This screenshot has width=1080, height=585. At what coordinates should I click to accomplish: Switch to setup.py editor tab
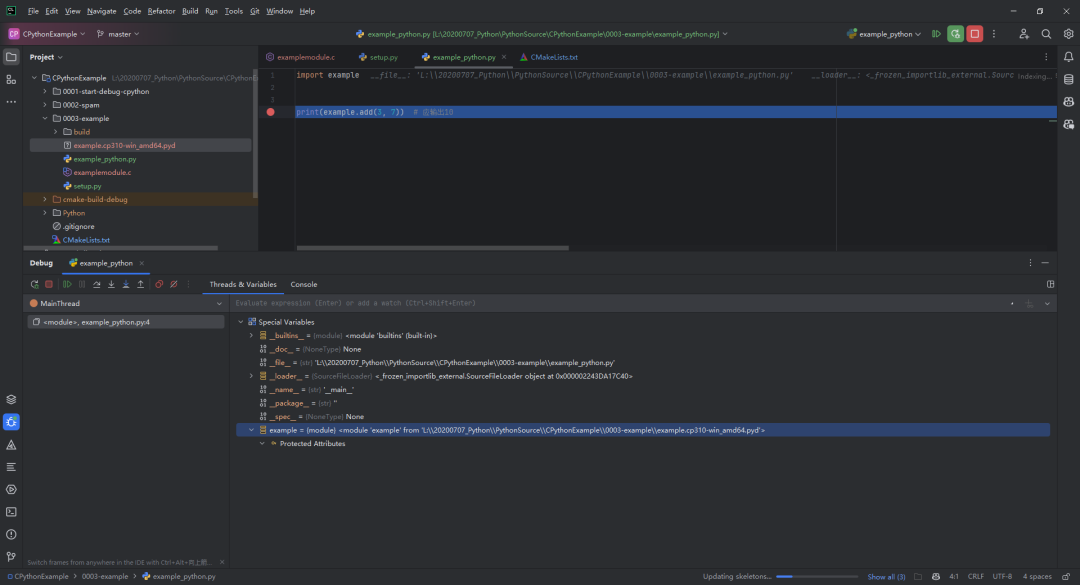[x=378, y=57]
